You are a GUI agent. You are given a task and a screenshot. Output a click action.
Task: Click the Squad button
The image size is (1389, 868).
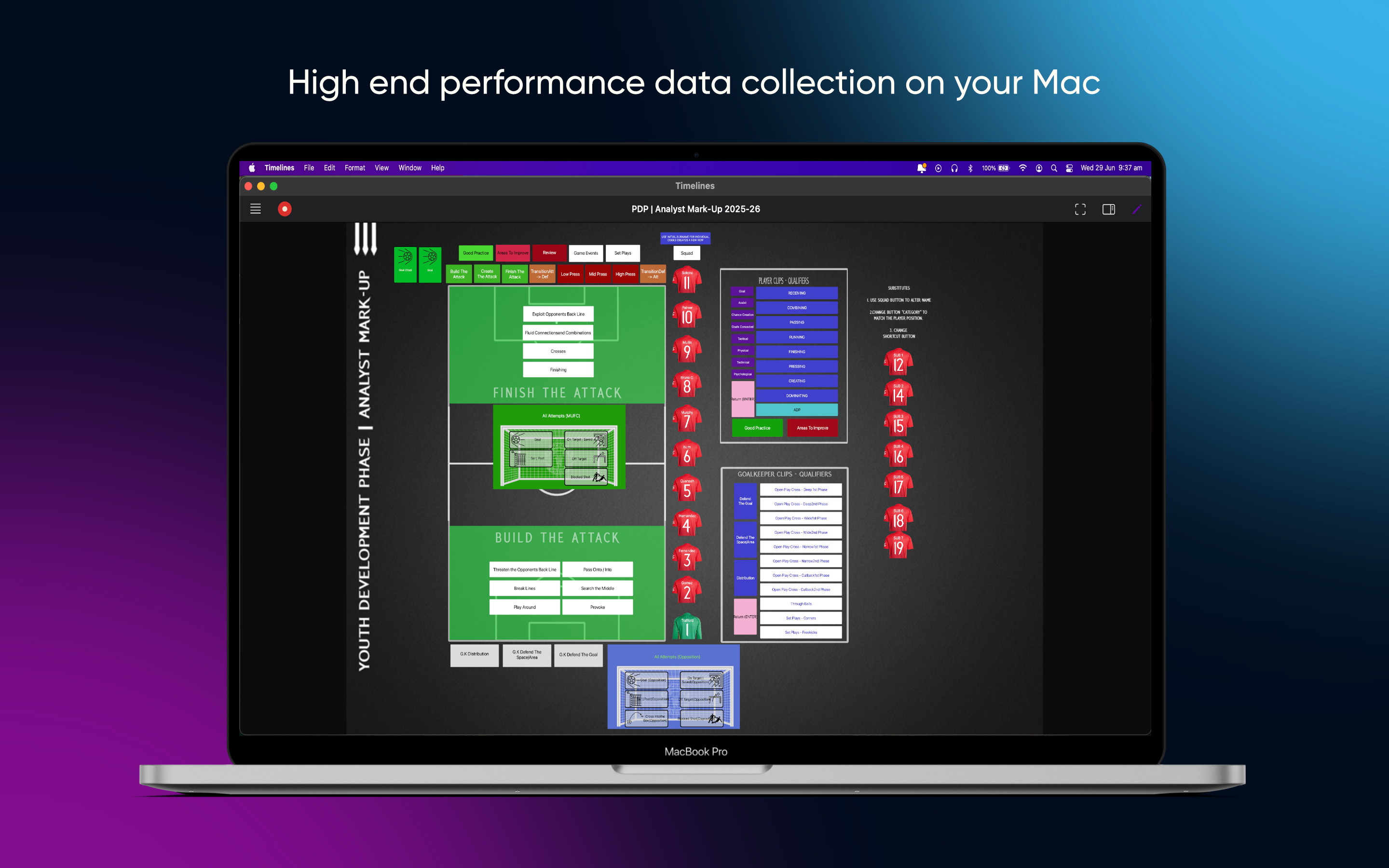click(x=686, y=253)
